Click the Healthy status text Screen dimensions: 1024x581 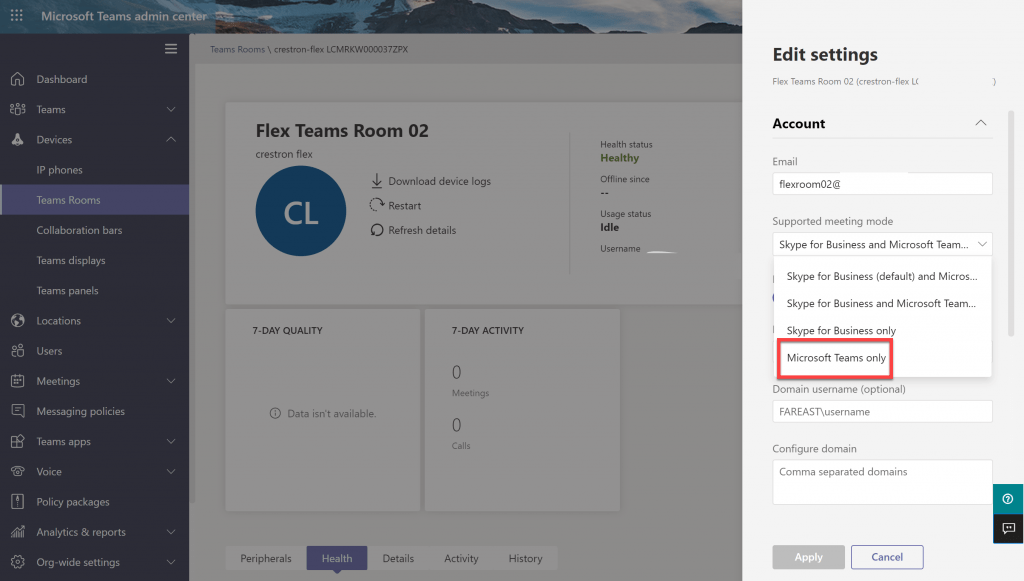619,158
